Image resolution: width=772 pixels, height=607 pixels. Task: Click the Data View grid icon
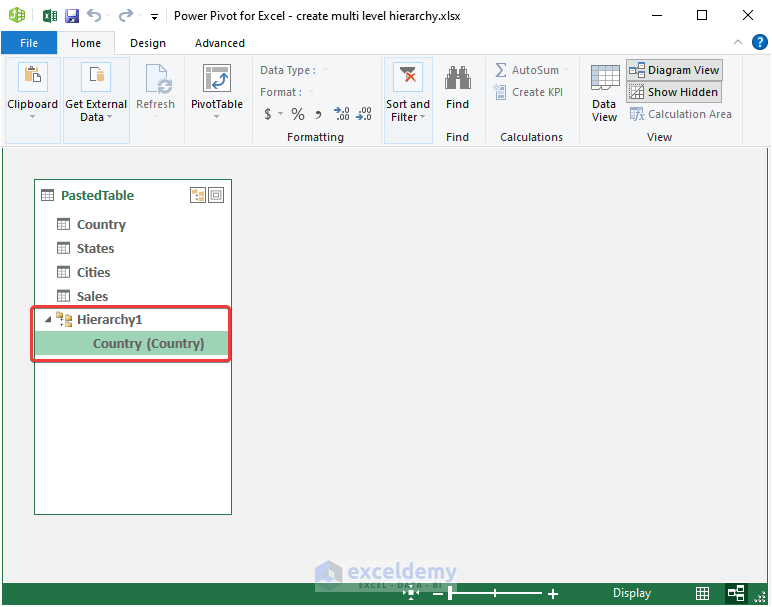click(x=605, y=77)
